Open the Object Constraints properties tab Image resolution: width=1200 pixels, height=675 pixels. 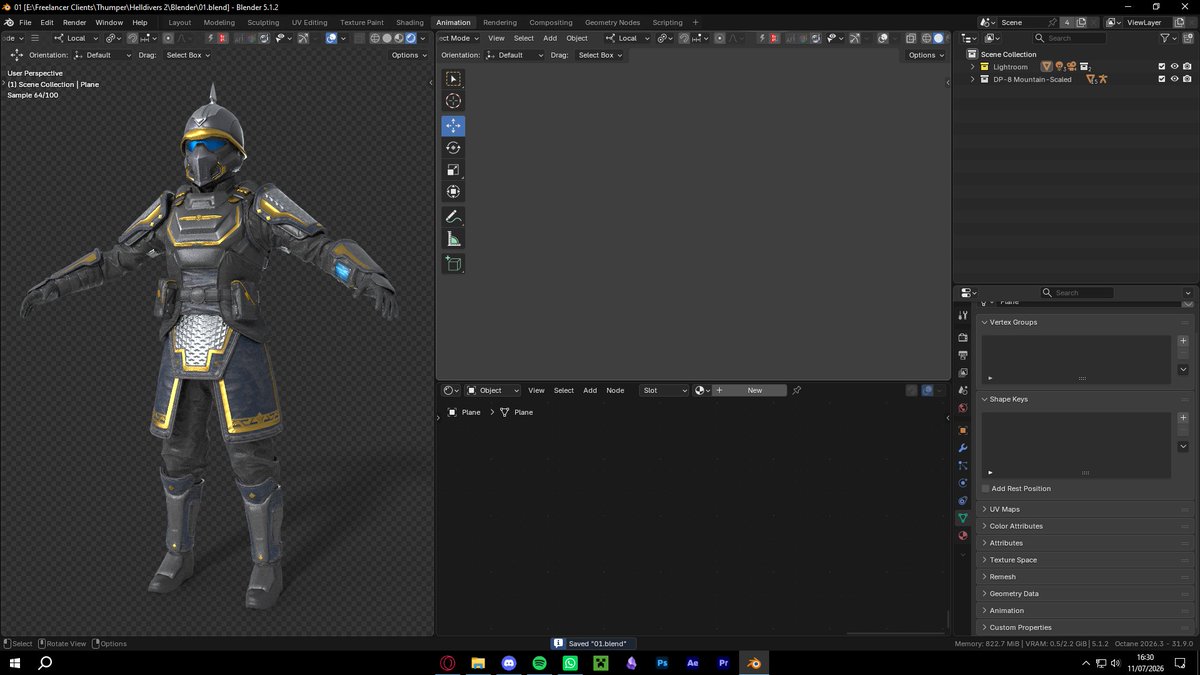pos(963,500)
